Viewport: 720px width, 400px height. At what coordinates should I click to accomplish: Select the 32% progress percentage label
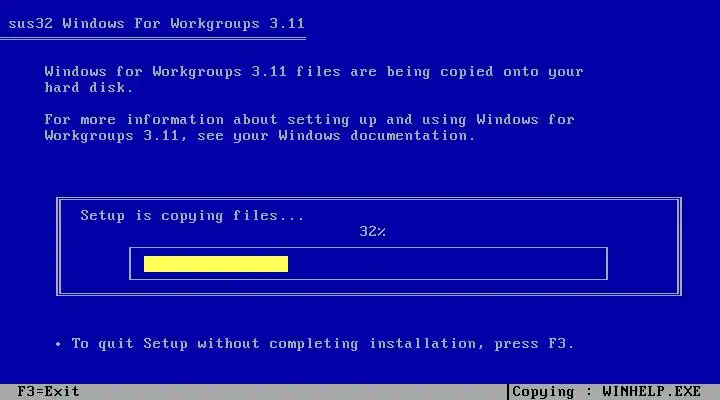coord(372,231)
